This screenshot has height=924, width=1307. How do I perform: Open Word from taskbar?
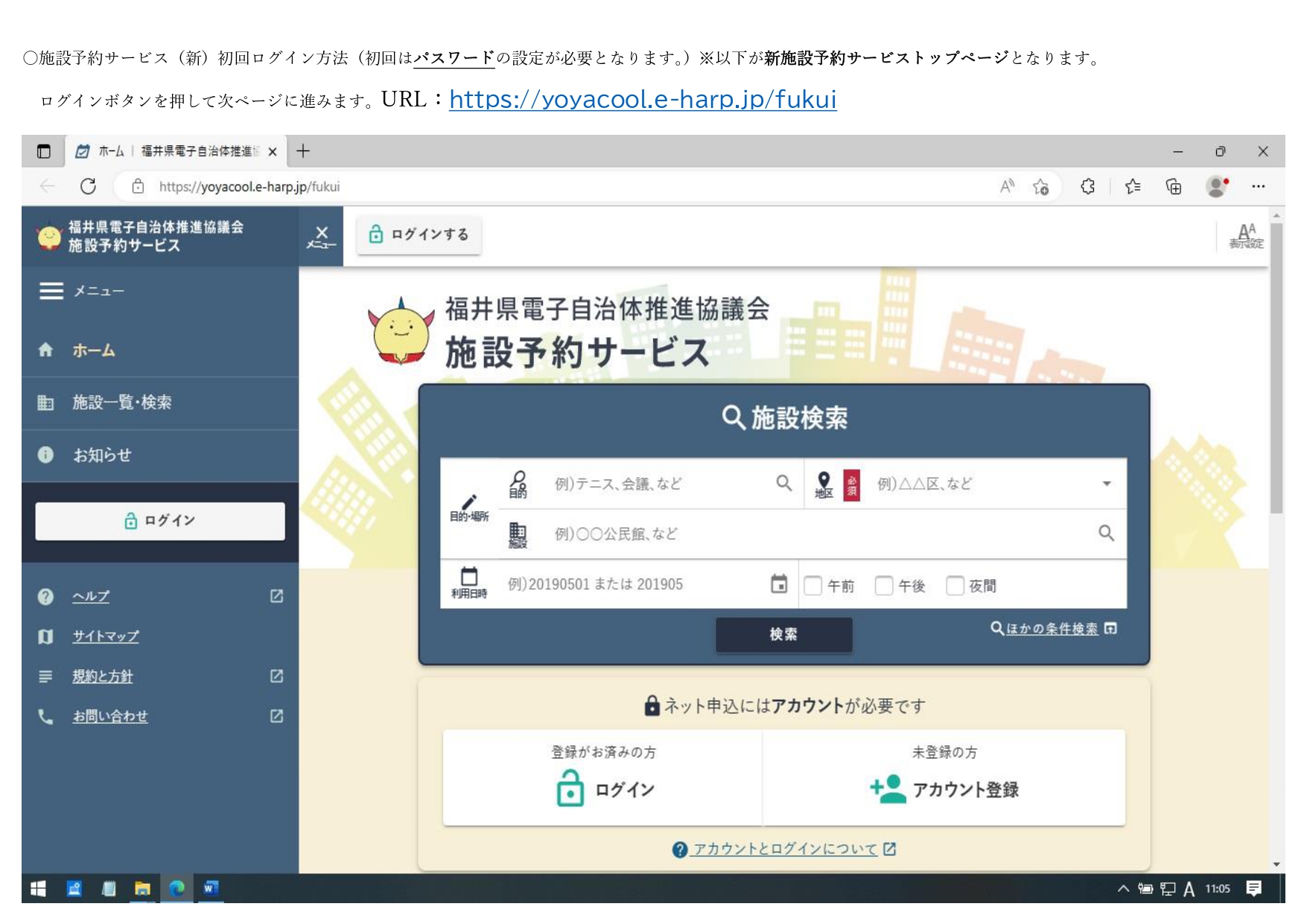tap(211, 888)
